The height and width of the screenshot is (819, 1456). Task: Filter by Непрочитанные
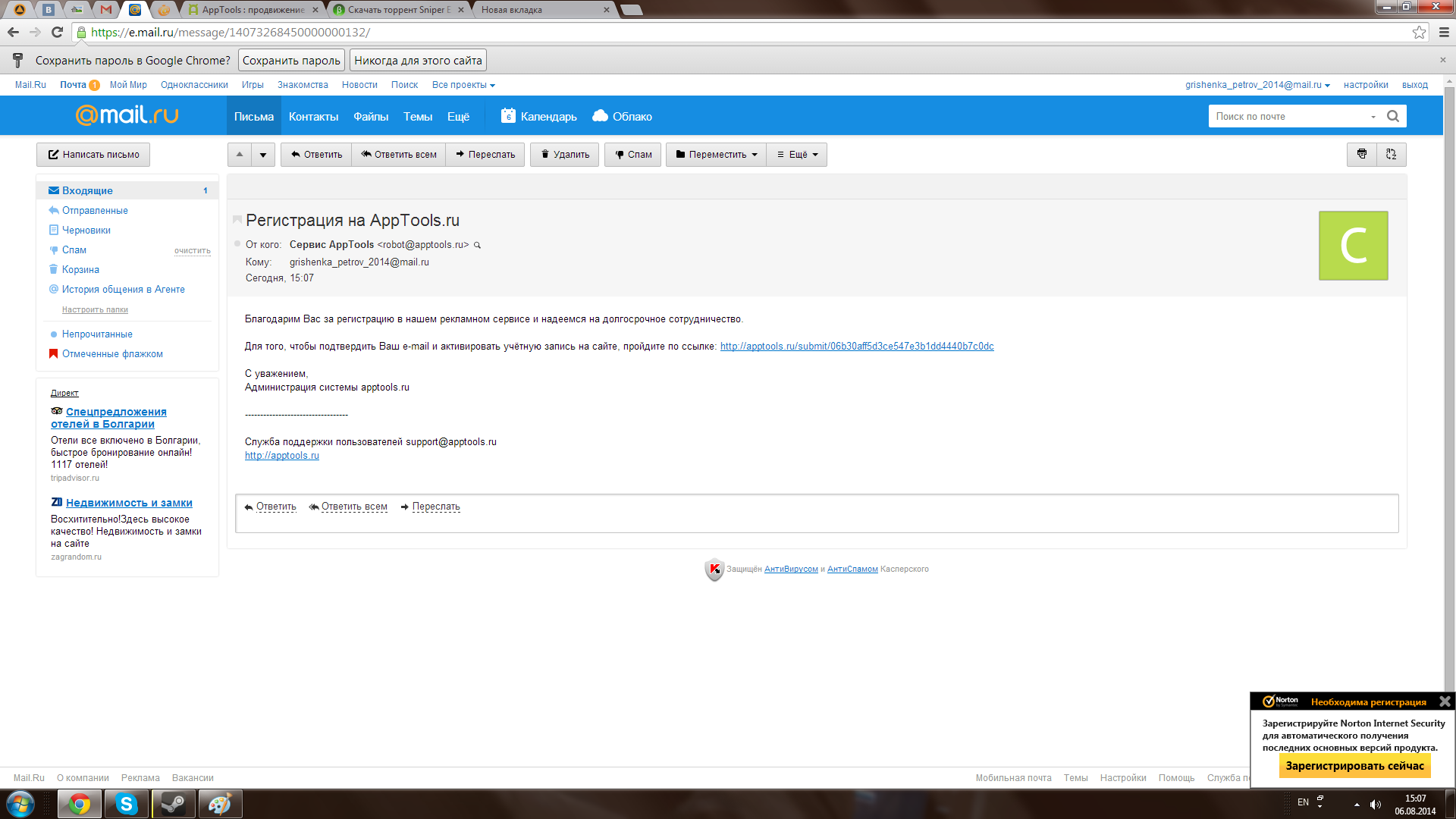click(97, 334)
